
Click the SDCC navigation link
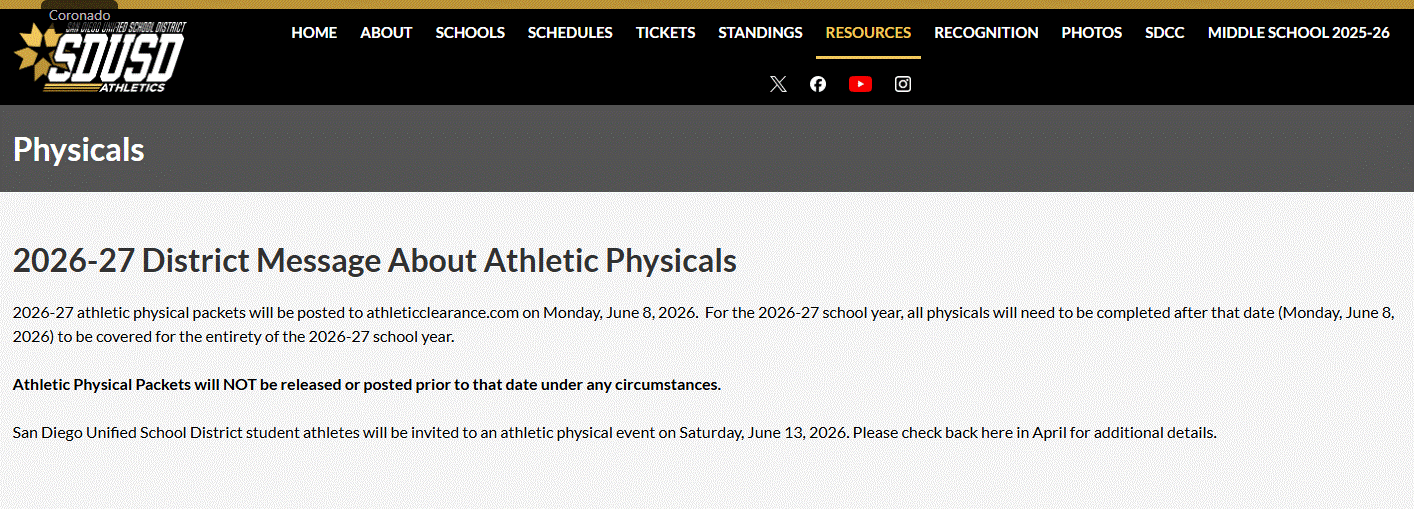click(1165, 32)
